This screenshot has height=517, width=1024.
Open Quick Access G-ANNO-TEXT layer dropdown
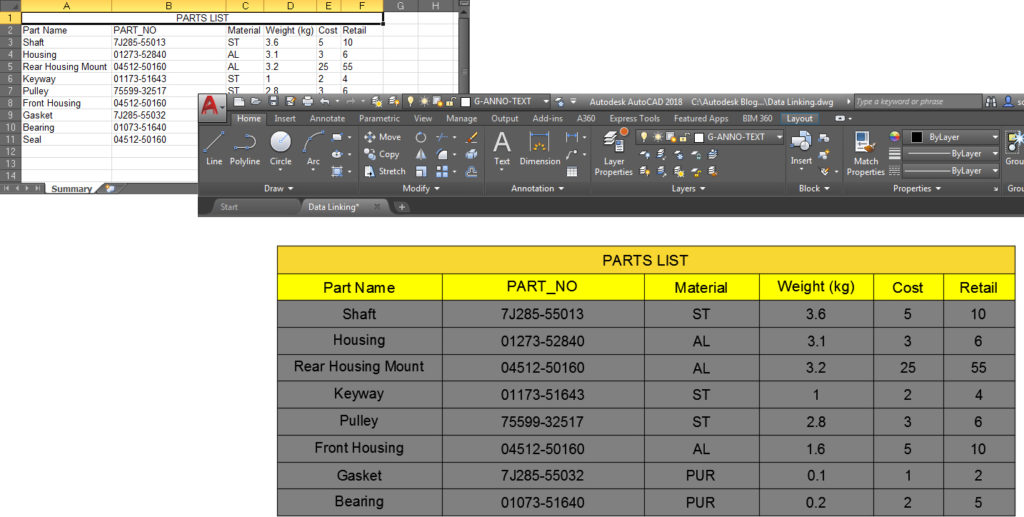coord(545,101)
